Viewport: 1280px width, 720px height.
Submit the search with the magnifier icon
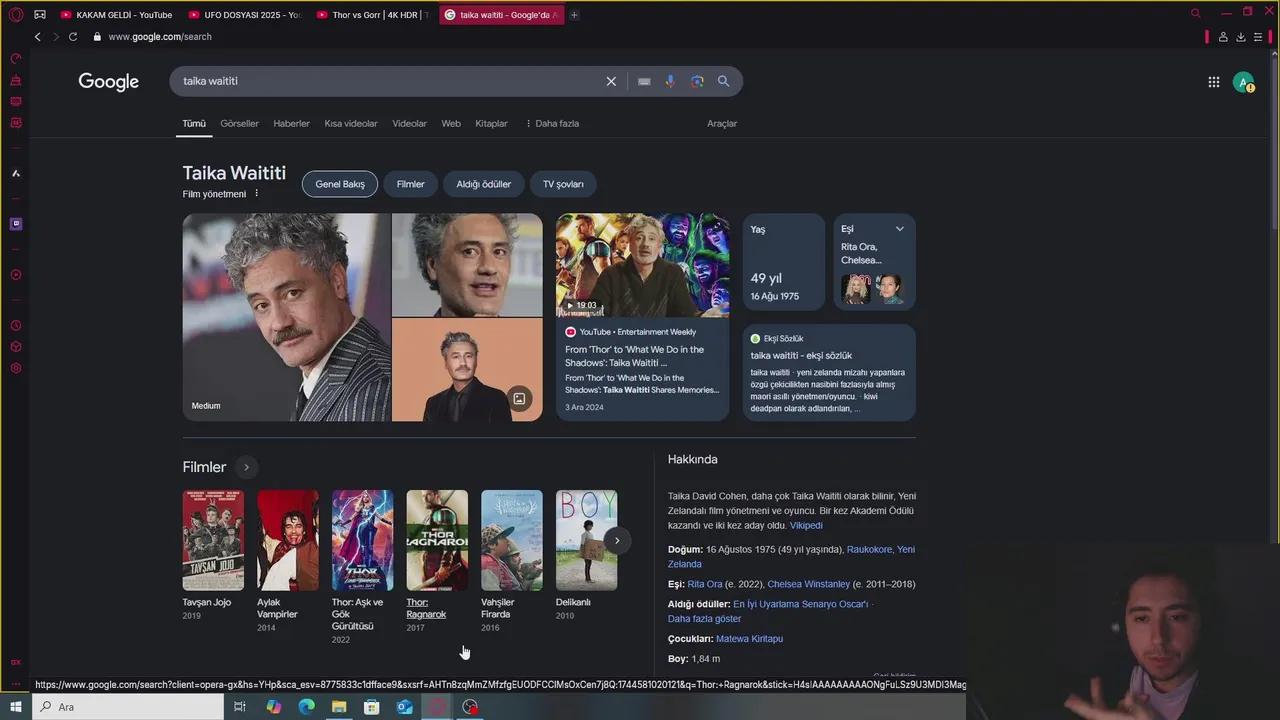tap(723, 81)
